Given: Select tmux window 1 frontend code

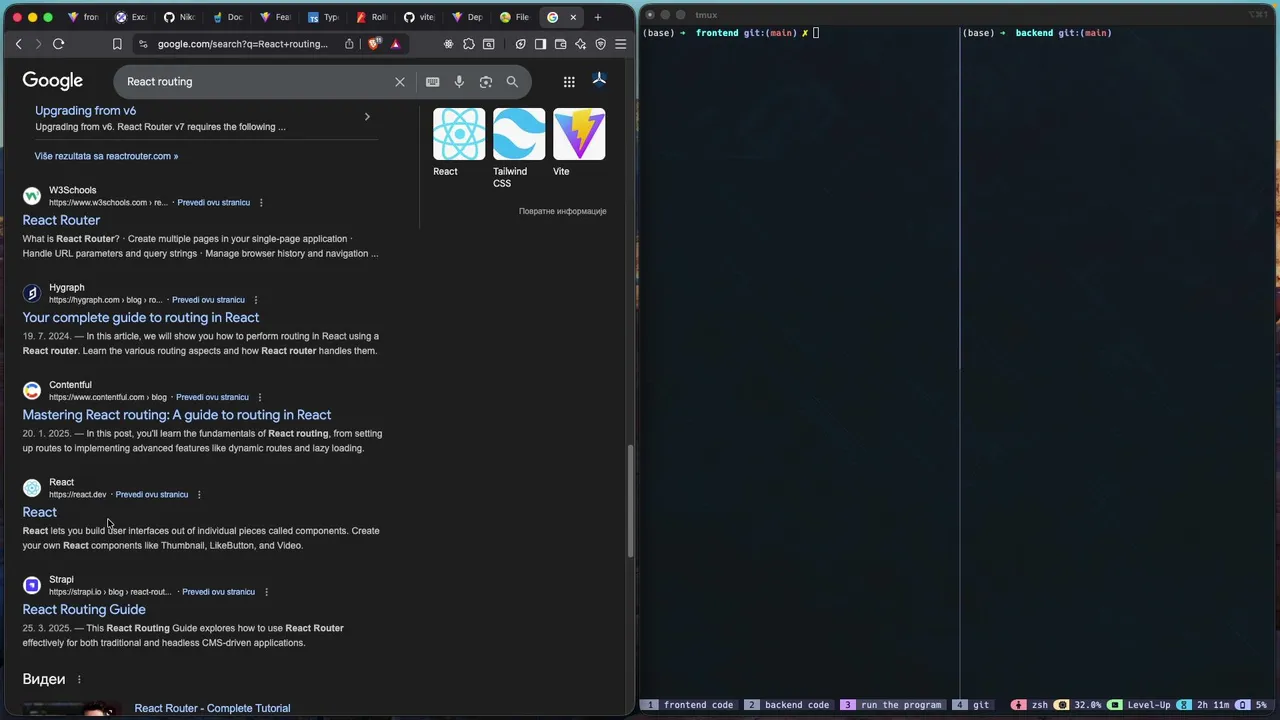Looking at the screenshot, I should pos(688,705).
